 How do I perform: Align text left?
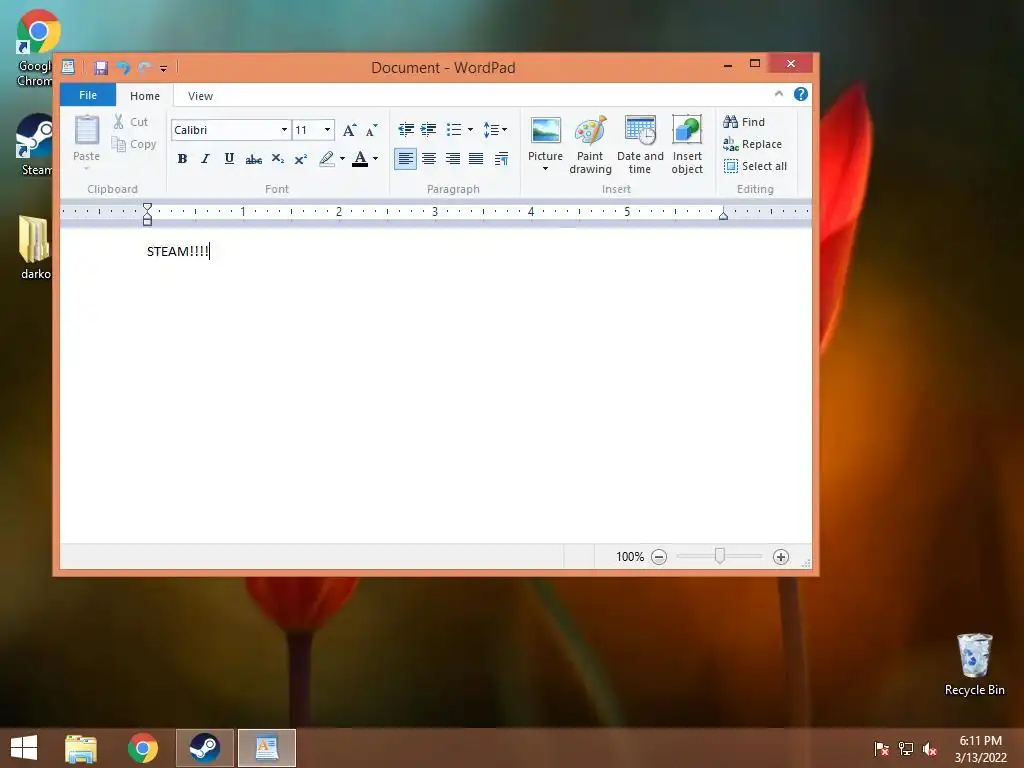tap(405, 159)
